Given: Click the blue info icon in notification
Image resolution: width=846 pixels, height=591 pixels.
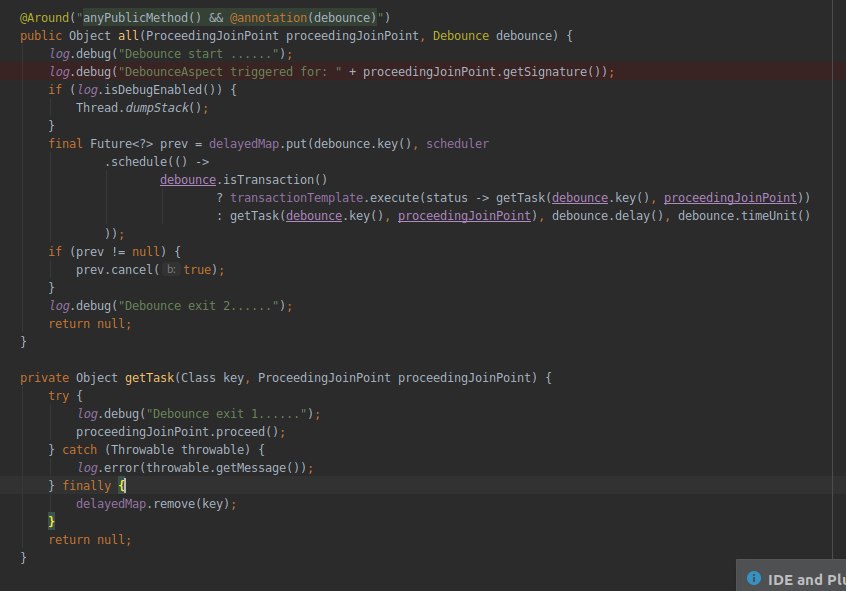Looking at the screenshot, I should click(x=753, y=579).
